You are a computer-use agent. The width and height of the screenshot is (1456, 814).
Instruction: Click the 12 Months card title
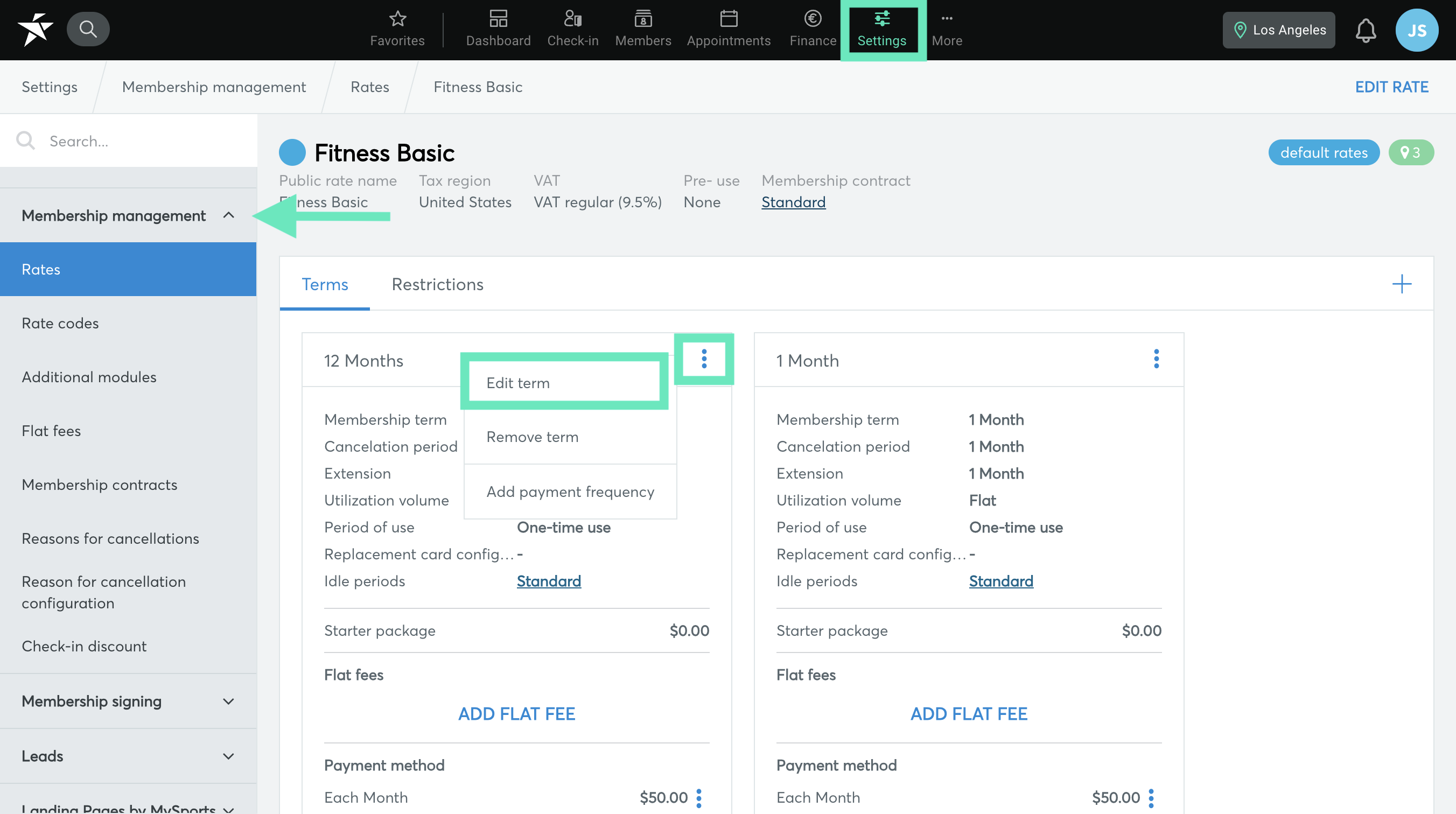pyautogui.click(x=363, y=360)
